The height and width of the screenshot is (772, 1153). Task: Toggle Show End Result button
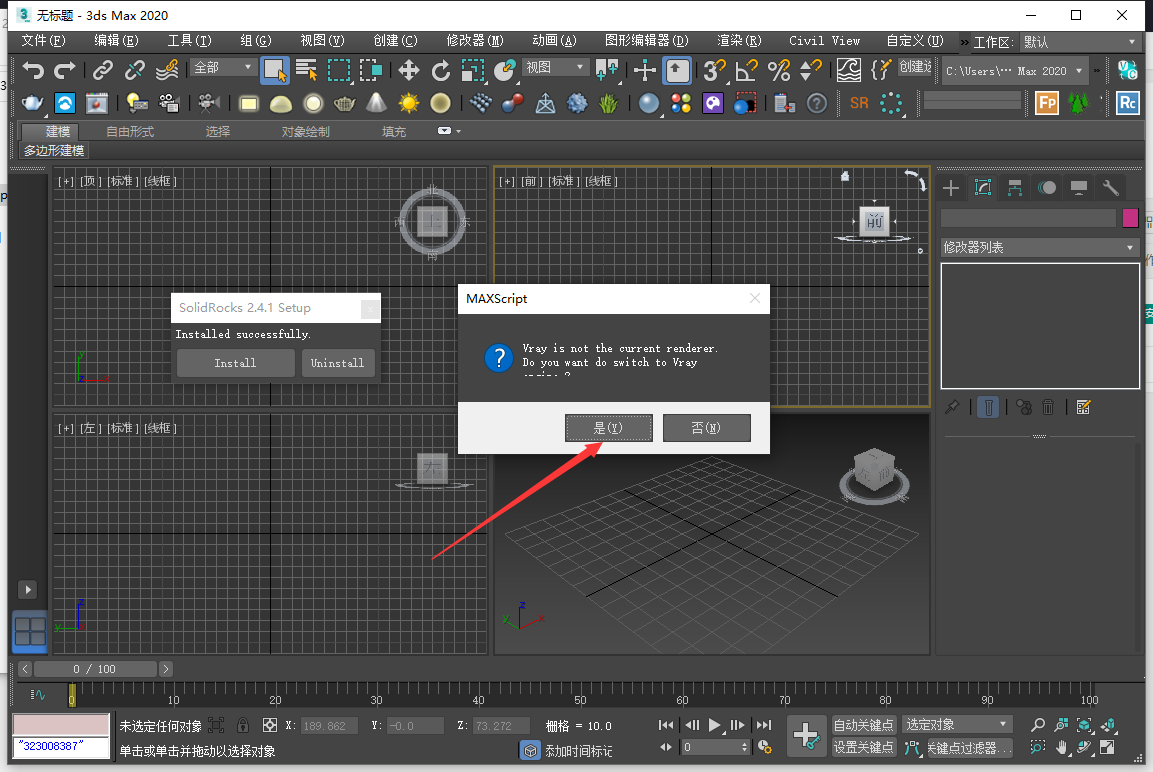[988, 407]
